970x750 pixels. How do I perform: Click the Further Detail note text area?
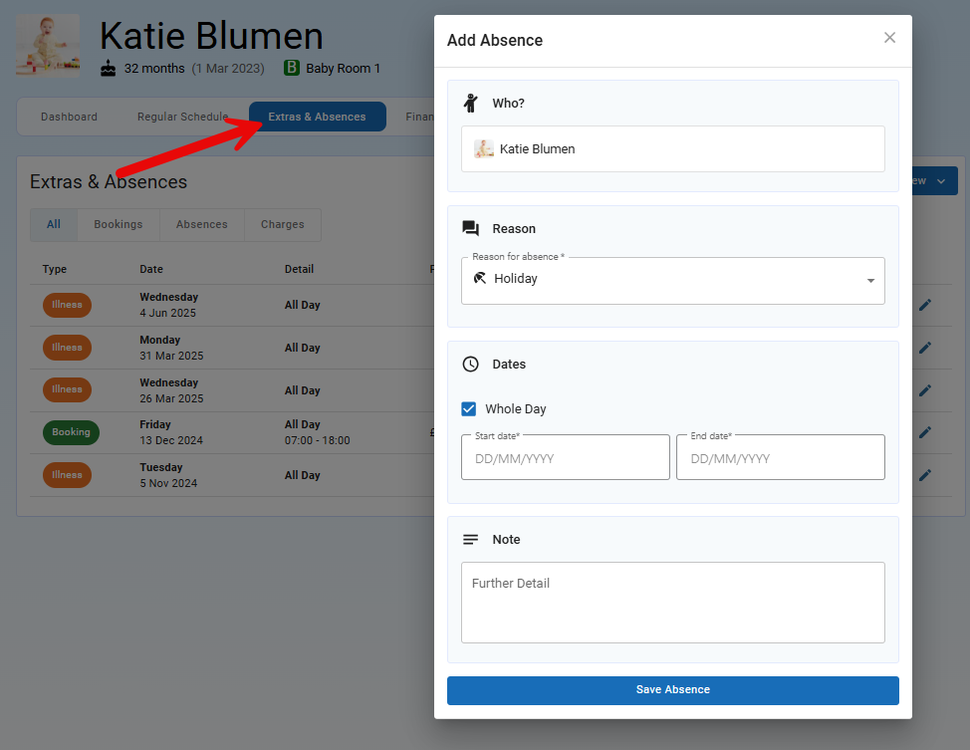click(x=672, y=602)
